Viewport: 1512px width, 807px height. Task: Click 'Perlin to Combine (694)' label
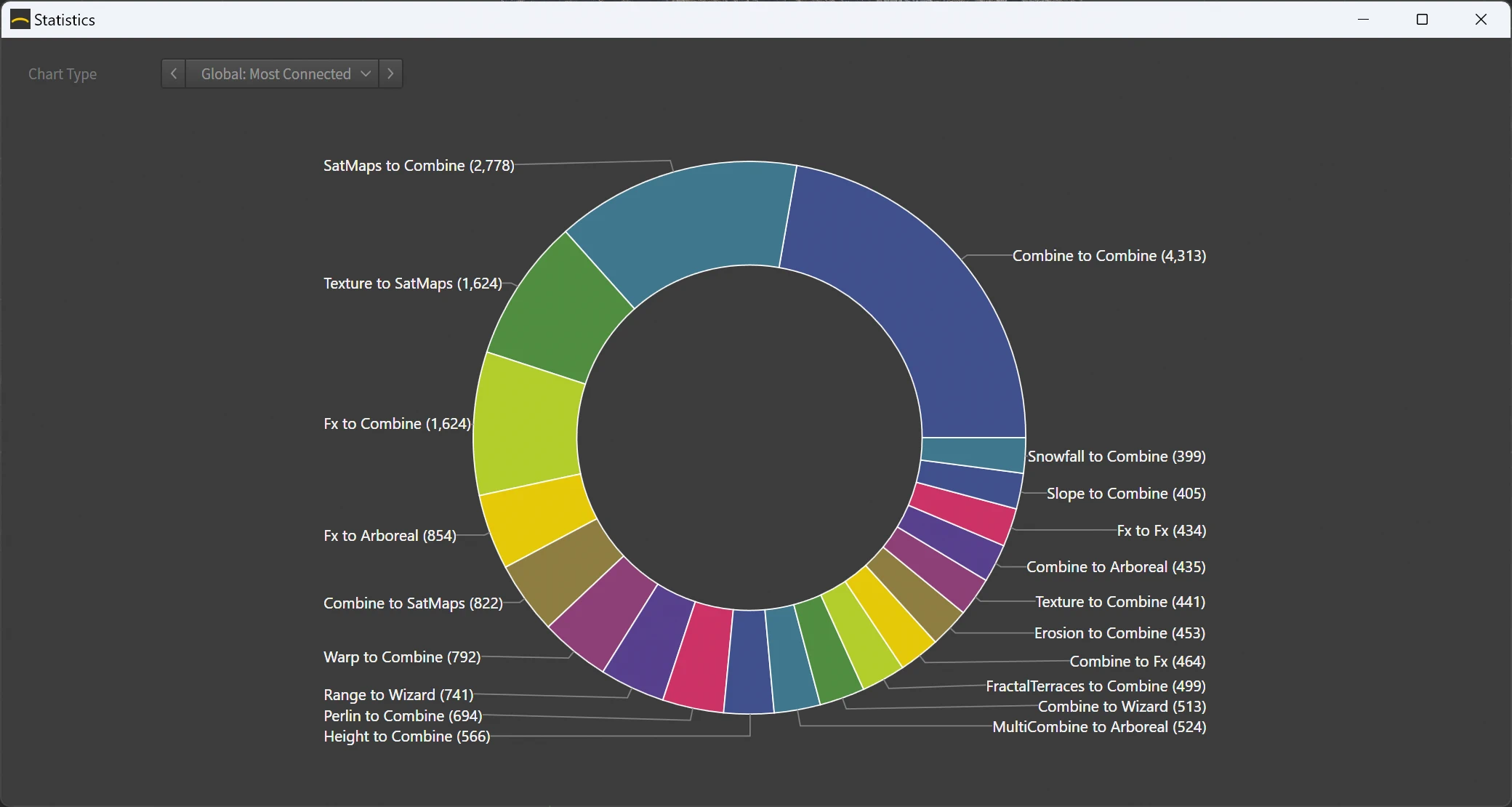403,716
